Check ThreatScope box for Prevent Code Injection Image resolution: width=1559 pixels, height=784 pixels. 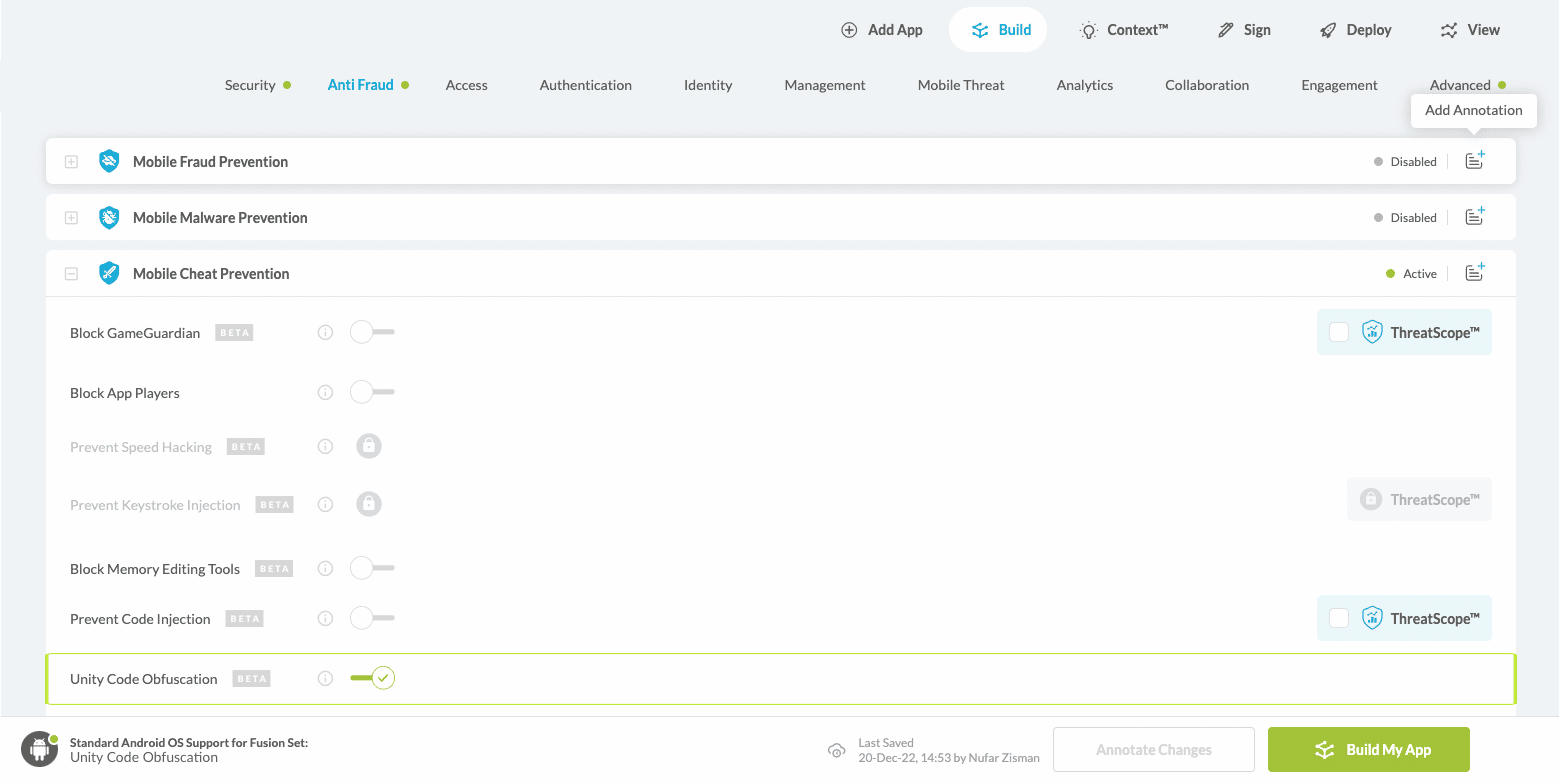click(x=1339, y=619)
